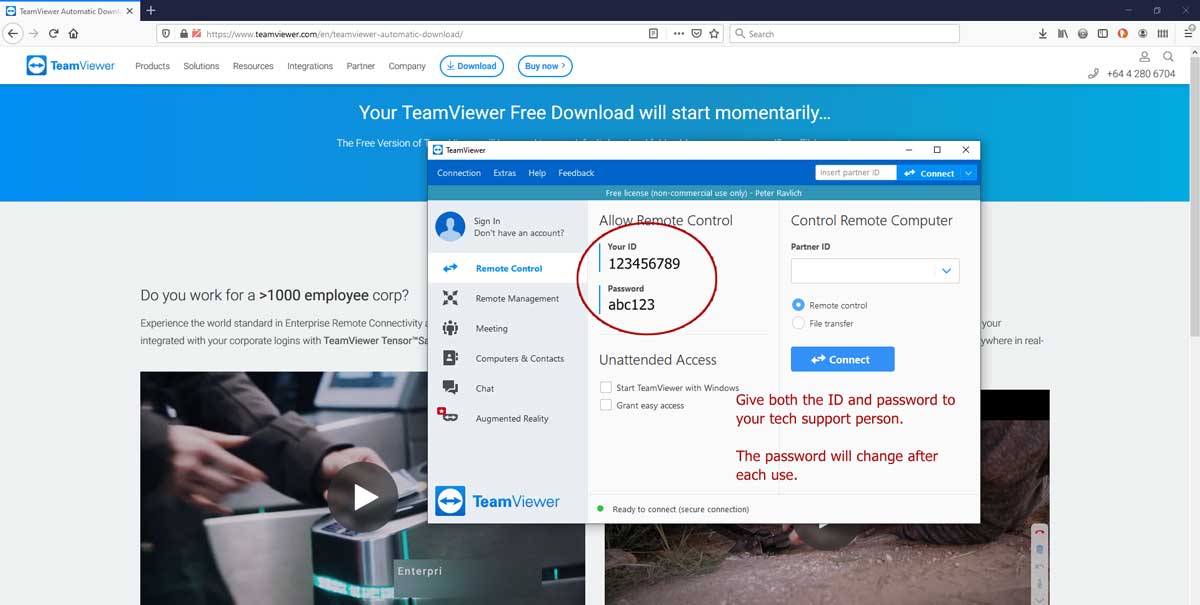
Task: Open the website search magnifier icon
Action: (x=1169, y=57)
